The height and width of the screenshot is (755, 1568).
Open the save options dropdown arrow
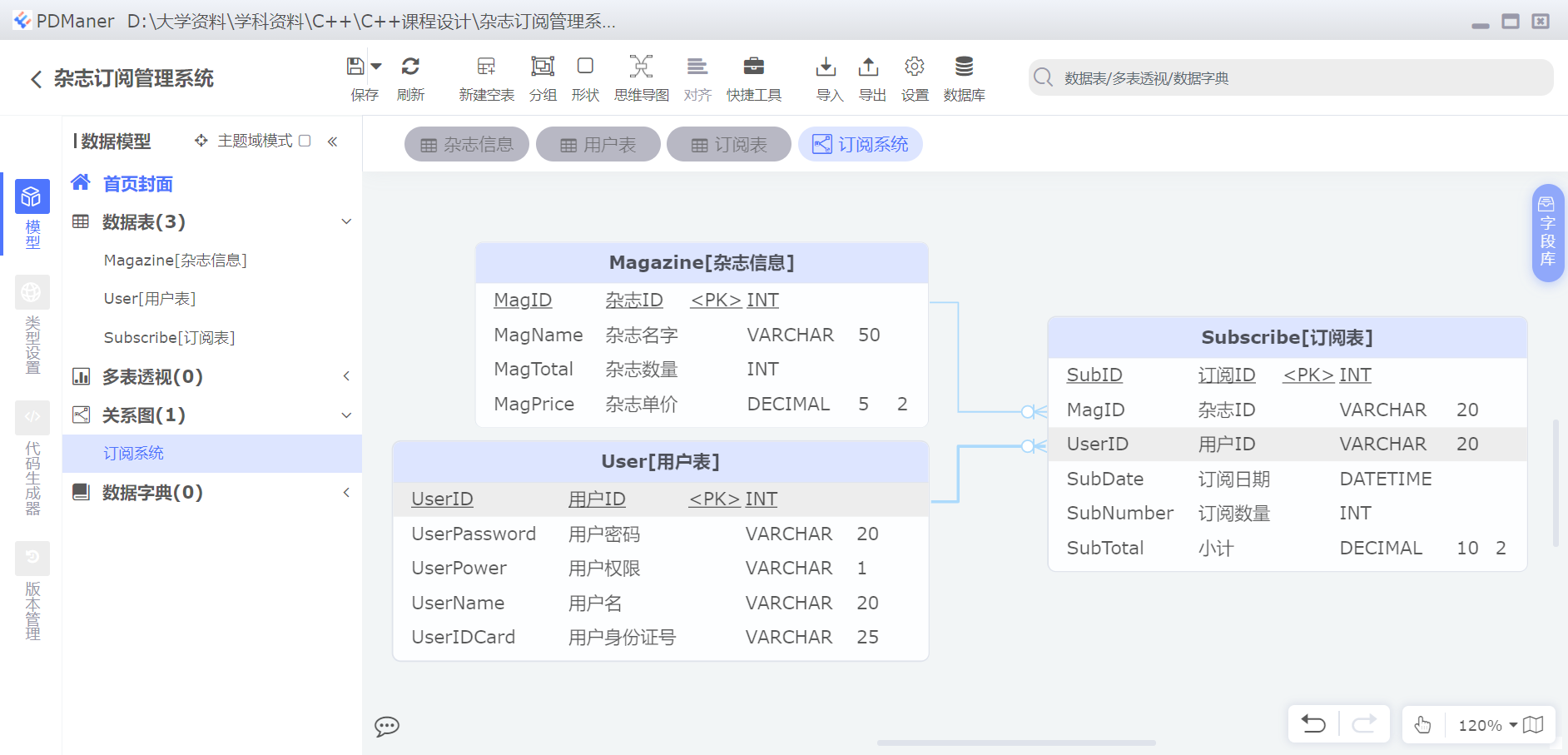click(x=376, y=65)
